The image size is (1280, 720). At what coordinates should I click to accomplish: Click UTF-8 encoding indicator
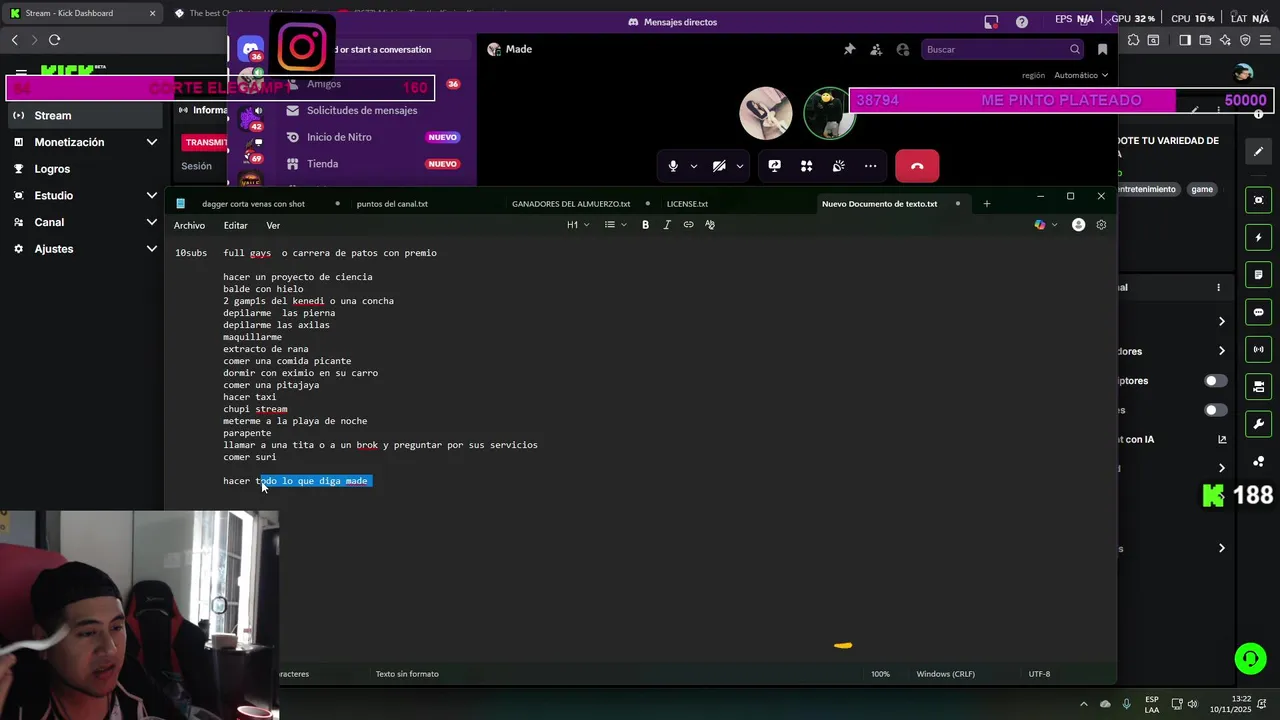coord(1039,674)
